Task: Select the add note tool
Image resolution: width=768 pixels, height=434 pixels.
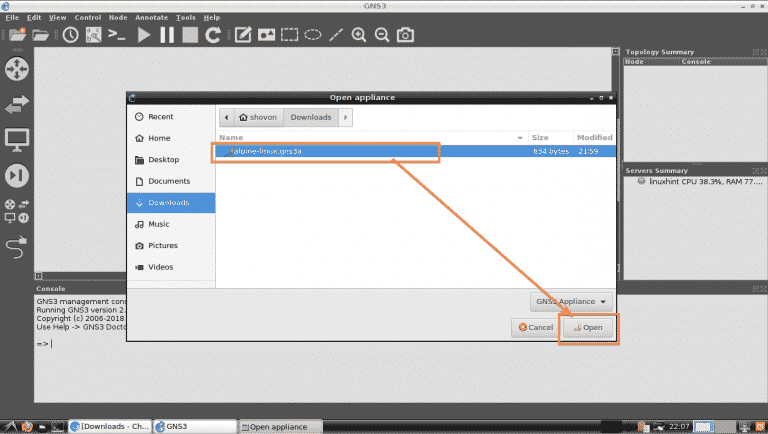Action: click(243, 35)
